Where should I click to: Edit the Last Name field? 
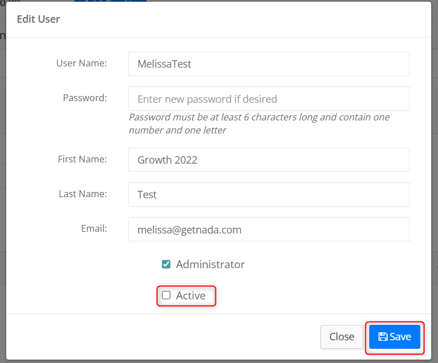269,194
